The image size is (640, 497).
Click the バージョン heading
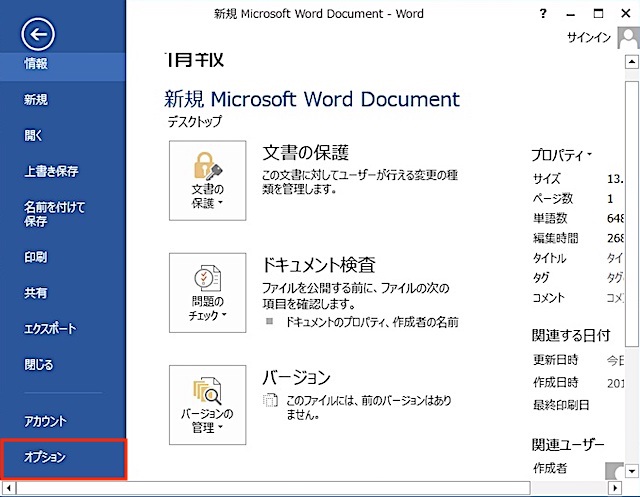[x=296, y=377]
